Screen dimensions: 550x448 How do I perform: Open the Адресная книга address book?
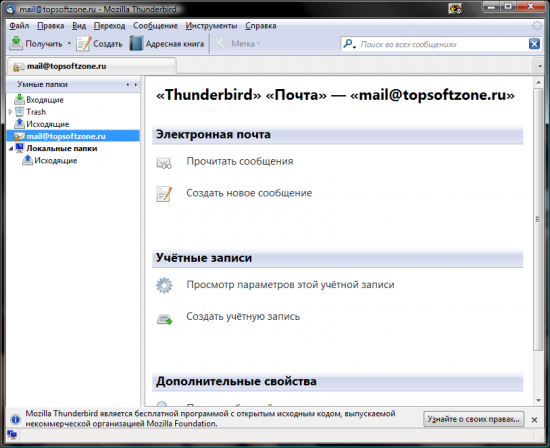coord(167,44)
